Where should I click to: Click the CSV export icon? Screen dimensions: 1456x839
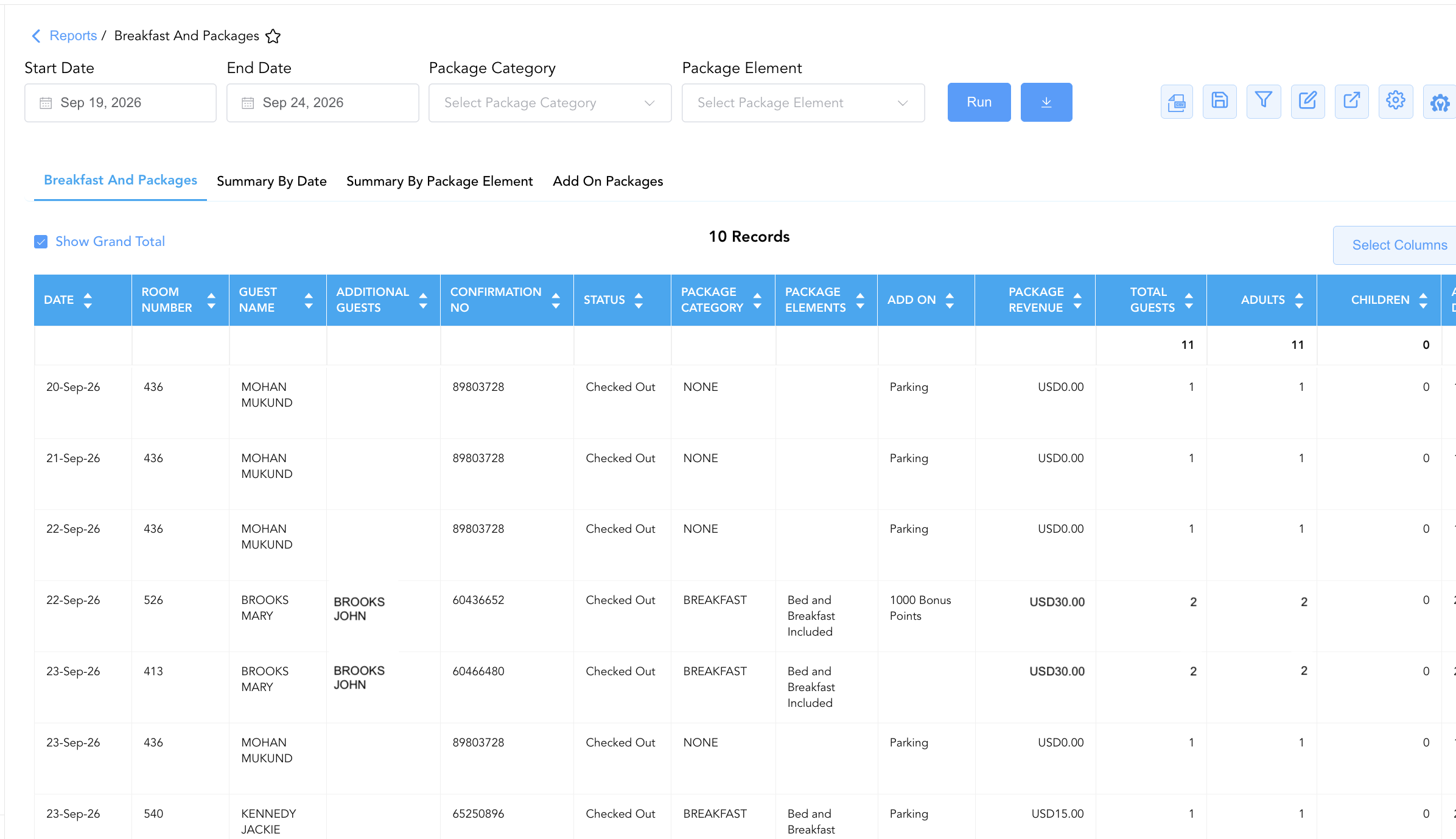coord(1177,102)
